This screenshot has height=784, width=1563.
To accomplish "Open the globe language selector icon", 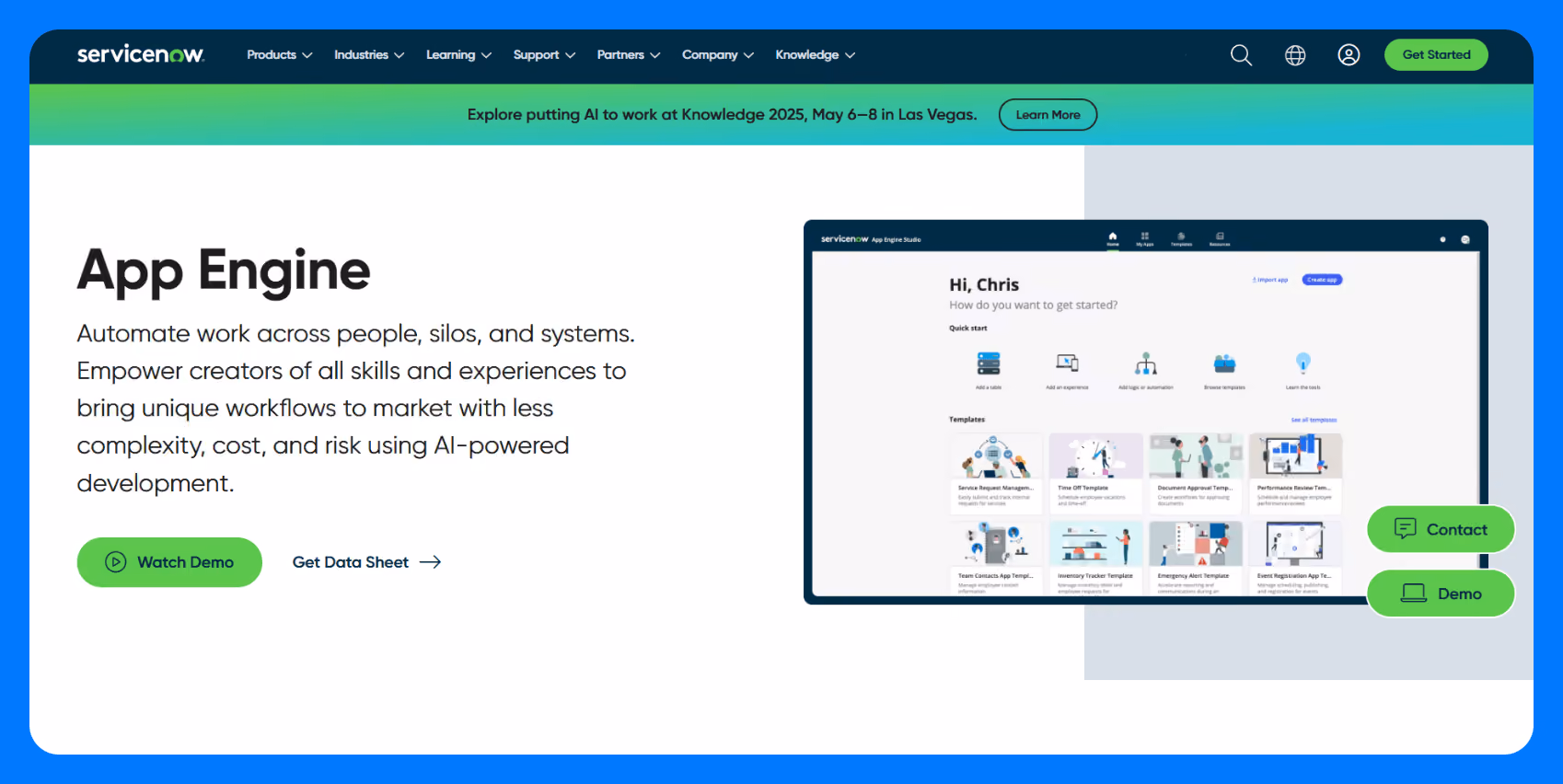I will tap(1295, 55).
